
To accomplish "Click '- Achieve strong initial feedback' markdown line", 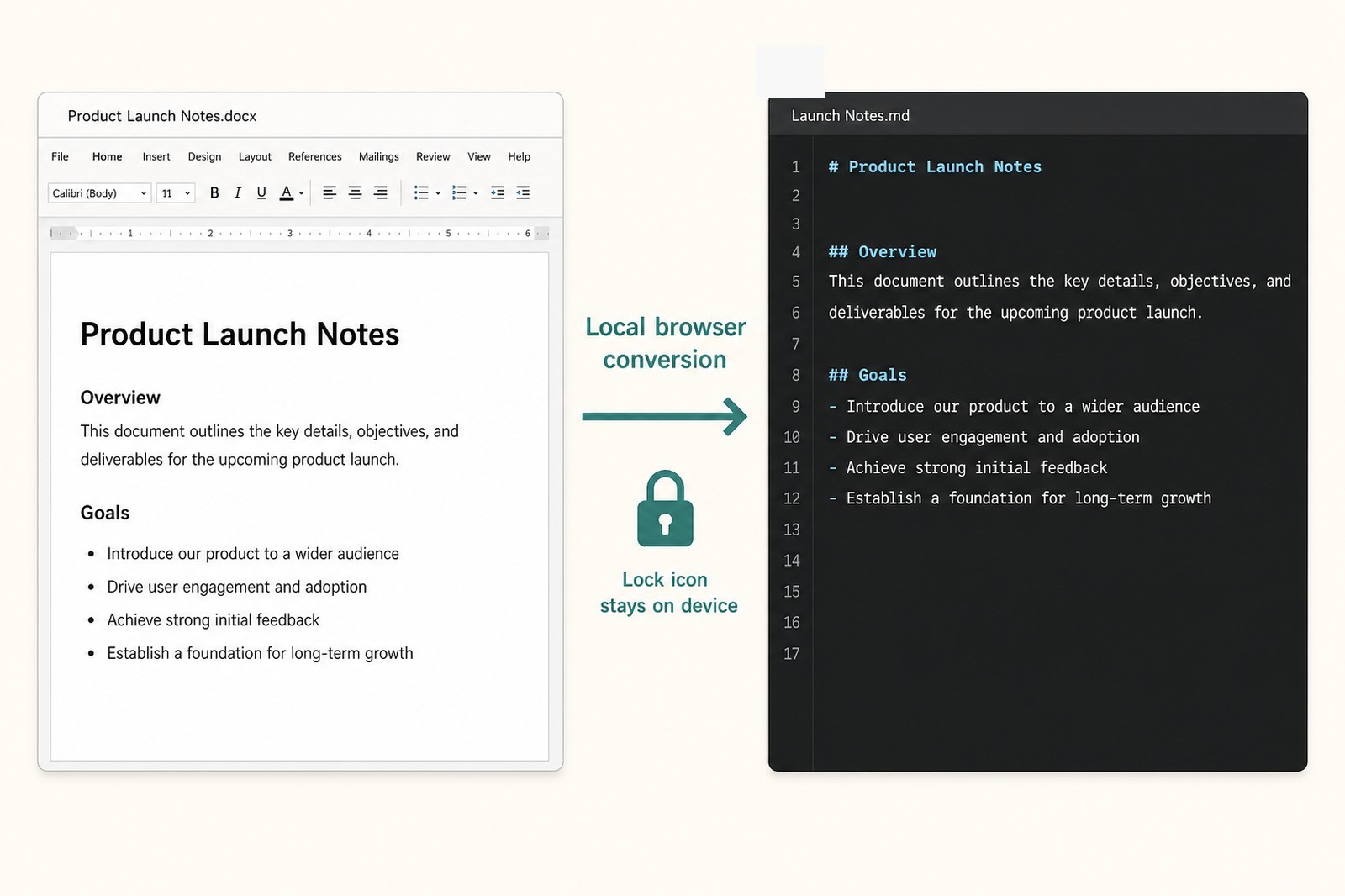I will click(968, 468).
